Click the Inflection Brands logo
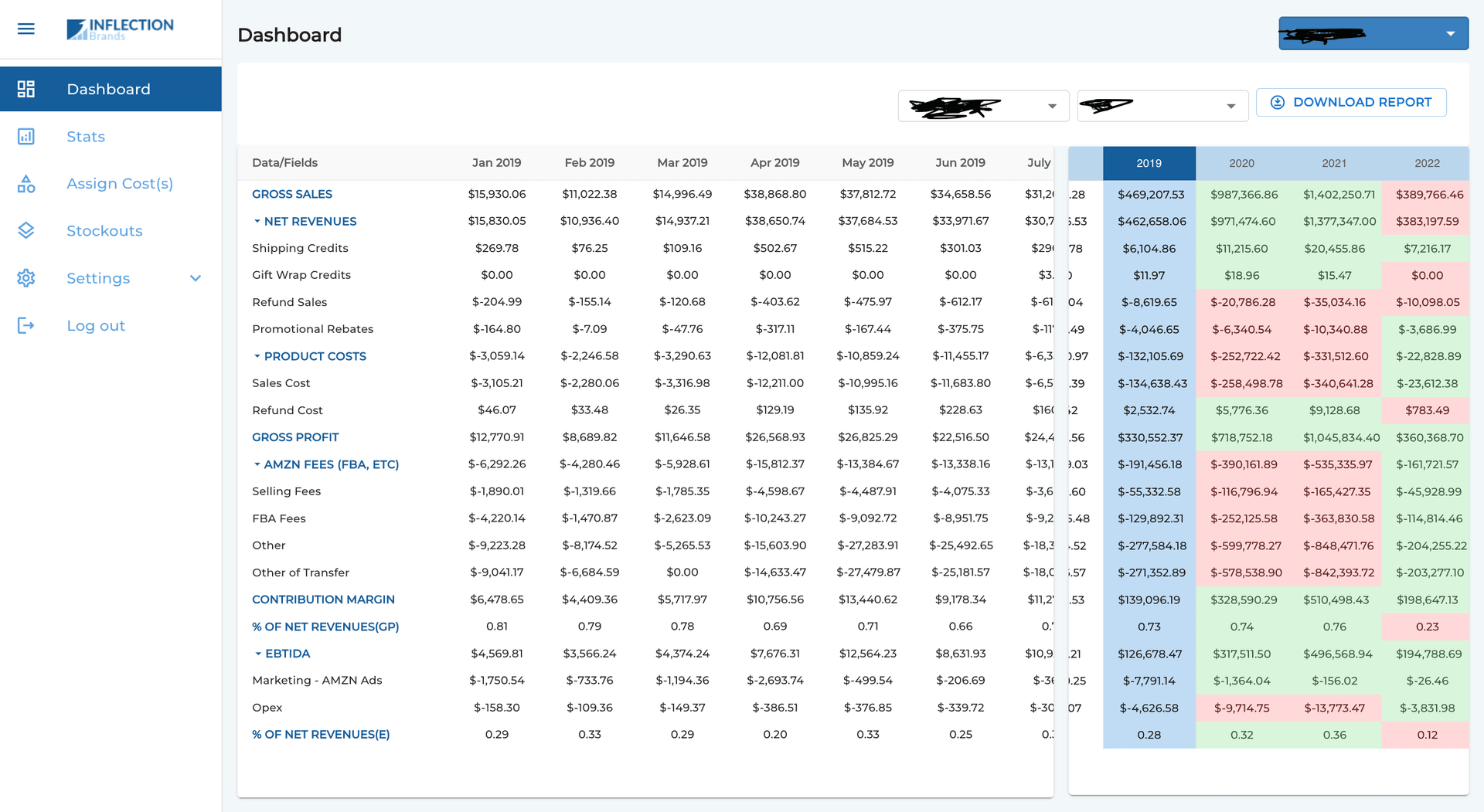This screenshot has width=1484, height=812. point(121,29)
